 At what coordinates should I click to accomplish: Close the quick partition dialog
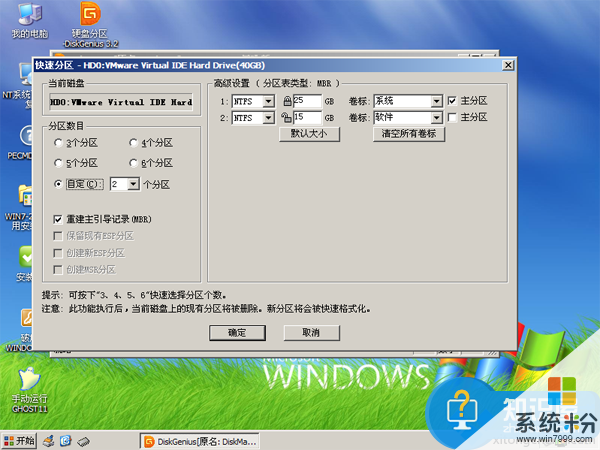coord(508,65)
